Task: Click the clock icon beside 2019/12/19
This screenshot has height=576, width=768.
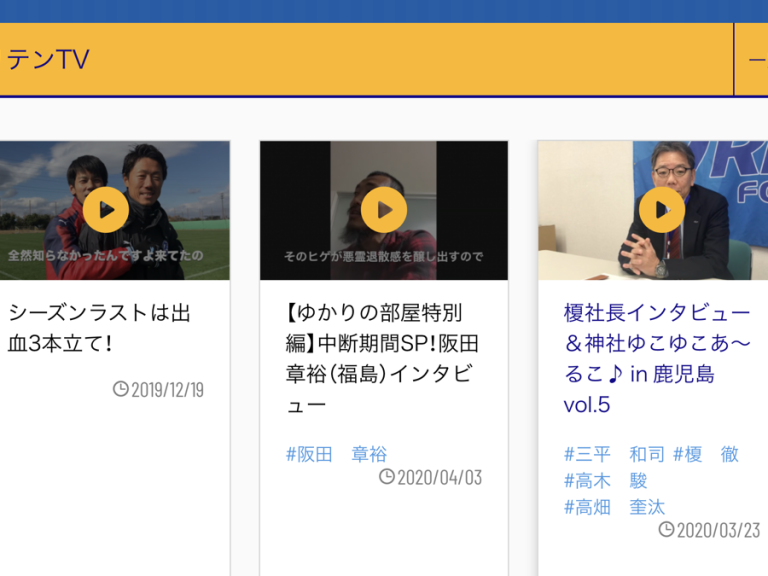Action: point(120,389)
